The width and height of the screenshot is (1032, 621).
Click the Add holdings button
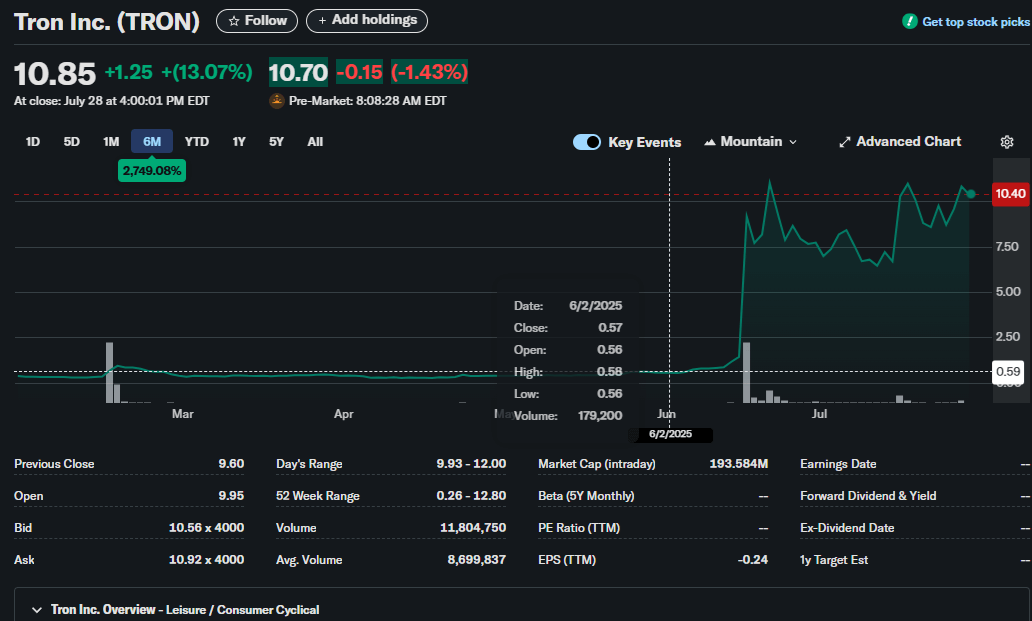pyautogui.click(x=367, y=20)
